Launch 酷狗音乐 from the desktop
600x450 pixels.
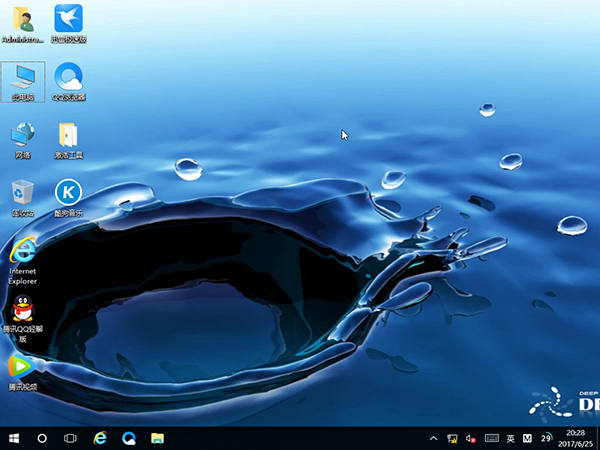68,193
